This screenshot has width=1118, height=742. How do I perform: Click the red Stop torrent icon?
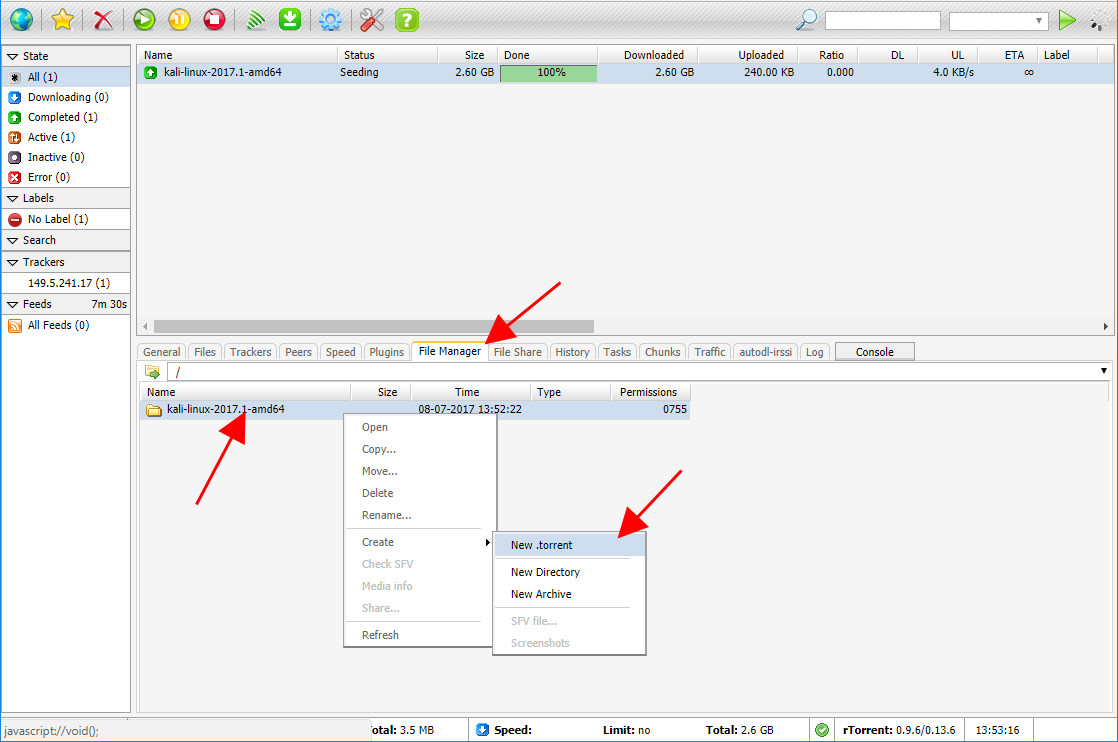pos(214,19)
